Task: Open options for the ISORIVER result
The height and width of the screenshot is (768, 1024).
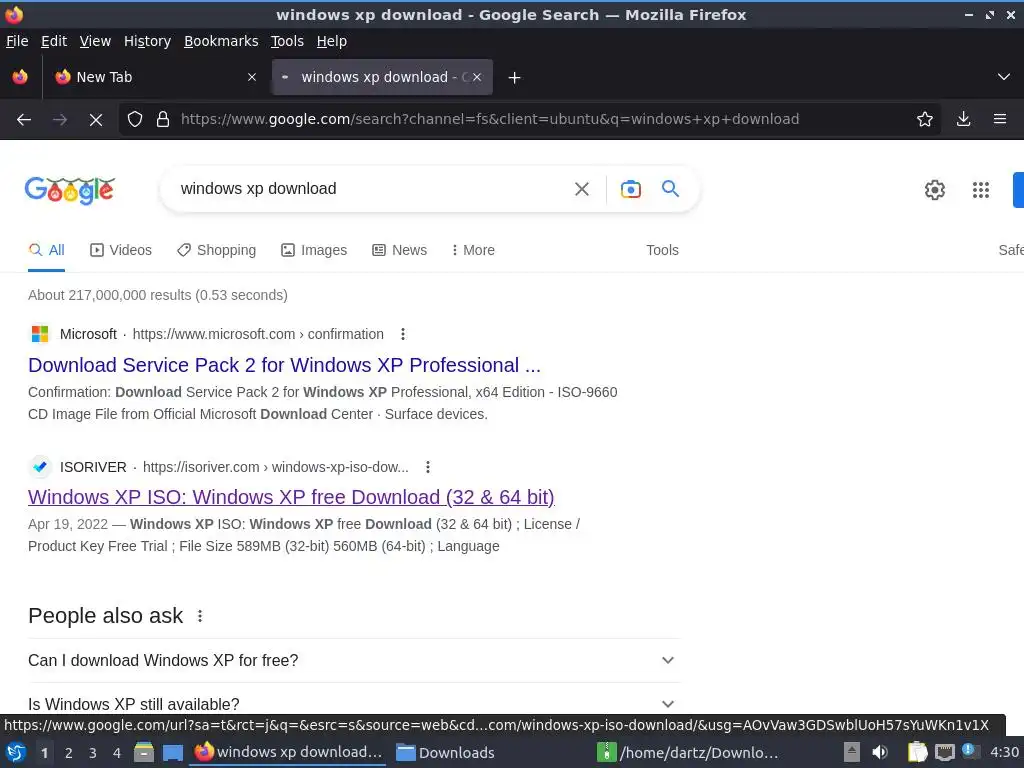Action: (x=428, y=468)
